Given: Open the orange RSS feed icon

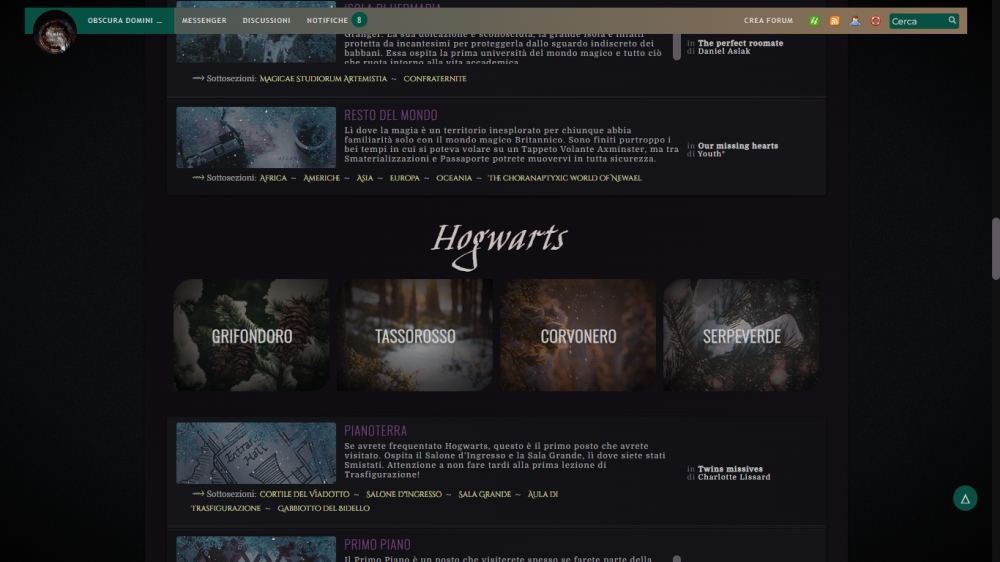Looking at the screenshot, I should [x=834, y=21].
